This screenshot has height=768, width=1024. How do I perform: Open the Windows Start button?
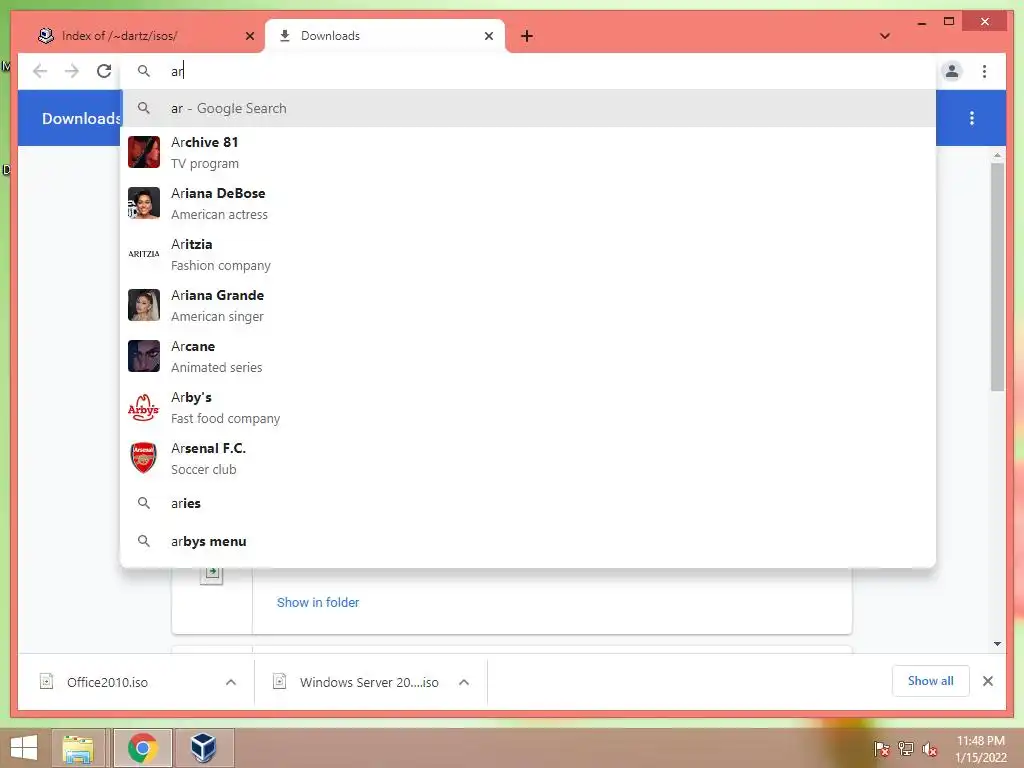click(24, 748)
